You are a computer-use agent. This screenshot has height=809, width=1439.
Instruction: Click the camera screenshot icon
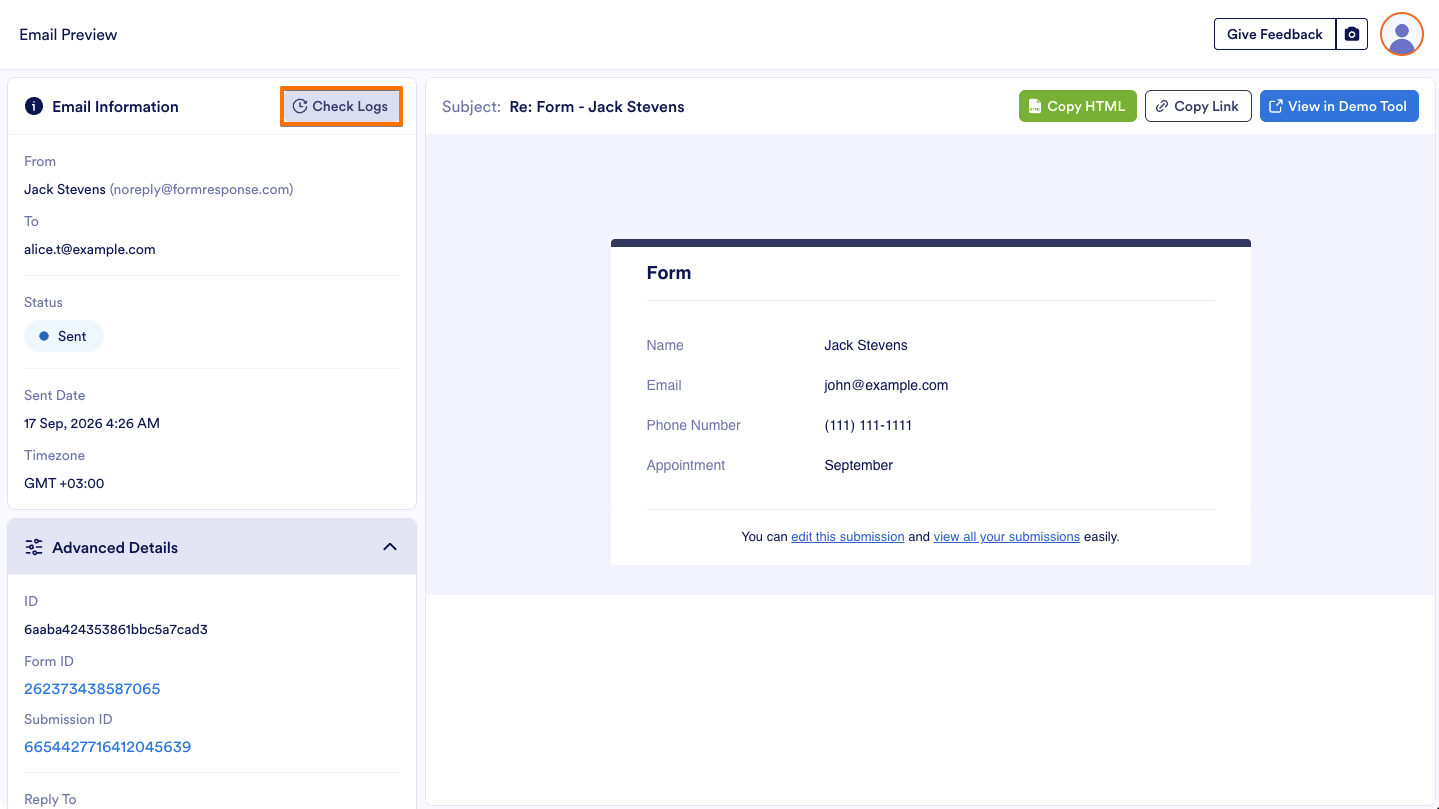click(1352, 34)
